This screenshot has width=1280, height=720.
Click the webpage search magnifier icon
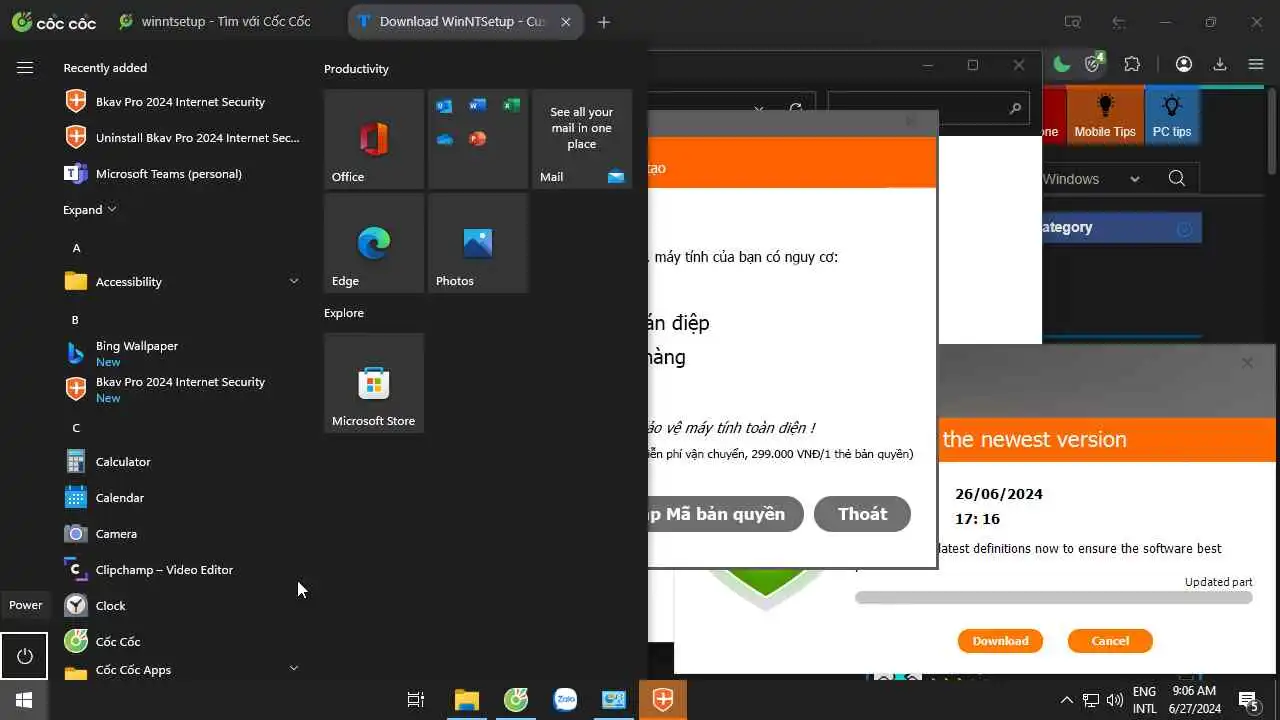click(1177, 179)
